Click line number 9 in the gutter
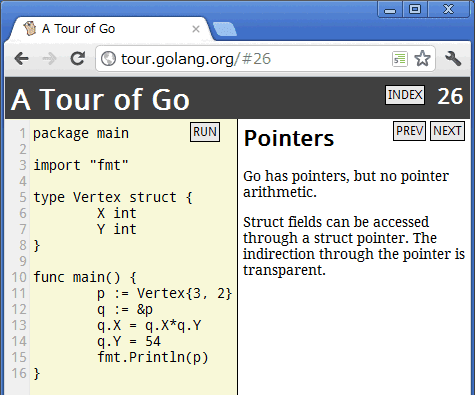The height and width of the screenshot is (395, 475). tap(23, 261)
